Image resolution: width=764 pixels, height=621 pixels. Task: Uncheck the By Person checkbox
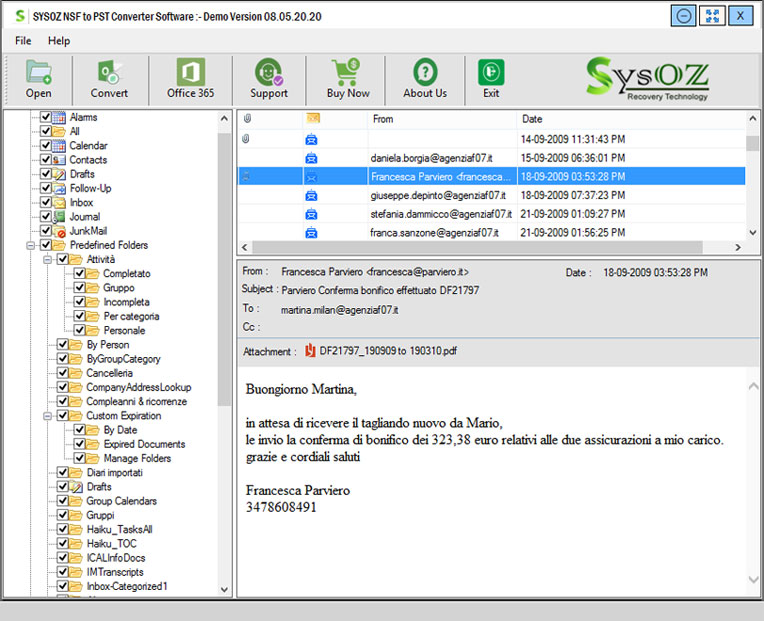tap(62, 344)
